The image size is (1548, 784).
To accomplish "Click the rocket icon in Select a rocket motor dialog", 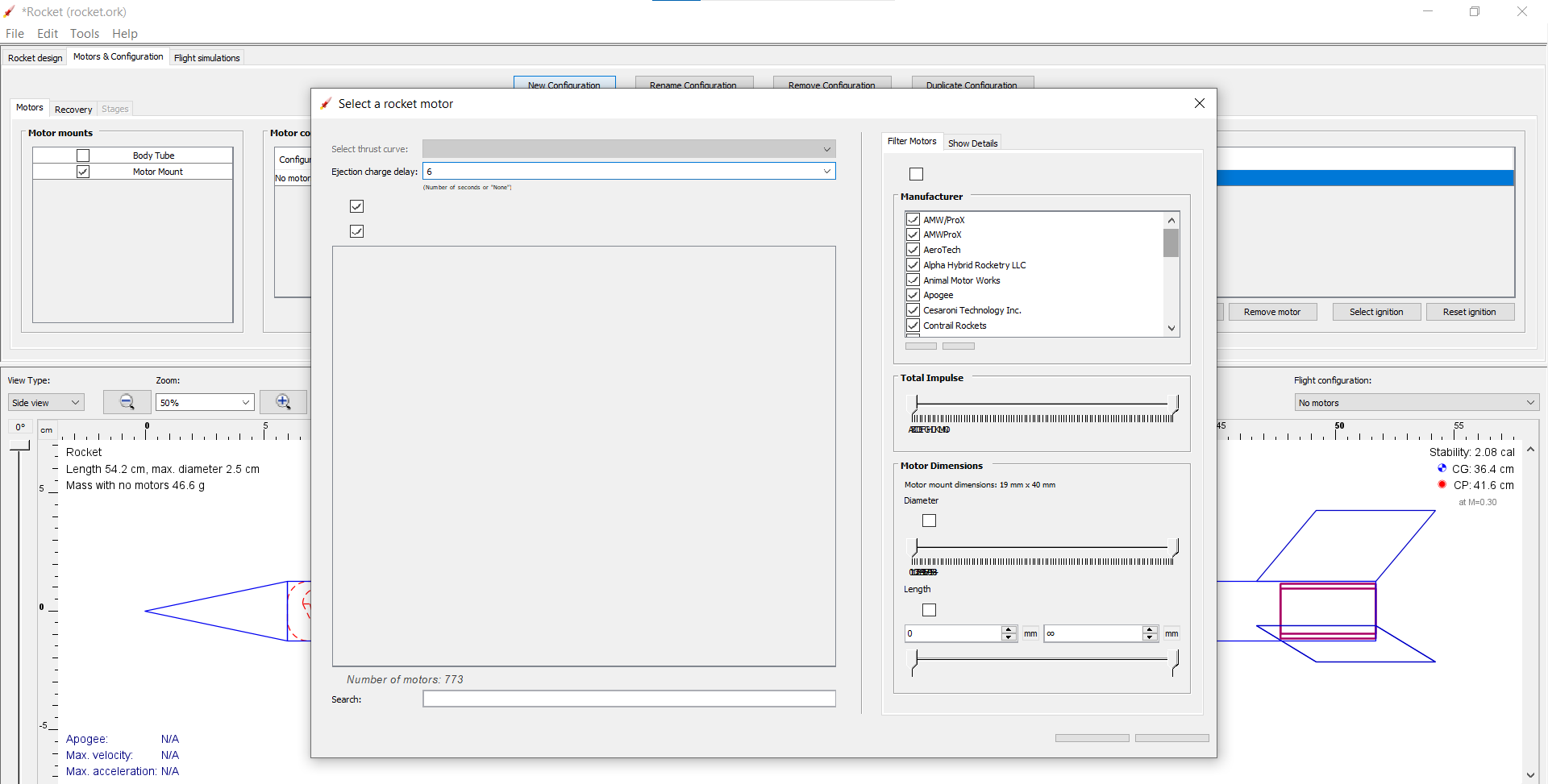I will (326, 103).
